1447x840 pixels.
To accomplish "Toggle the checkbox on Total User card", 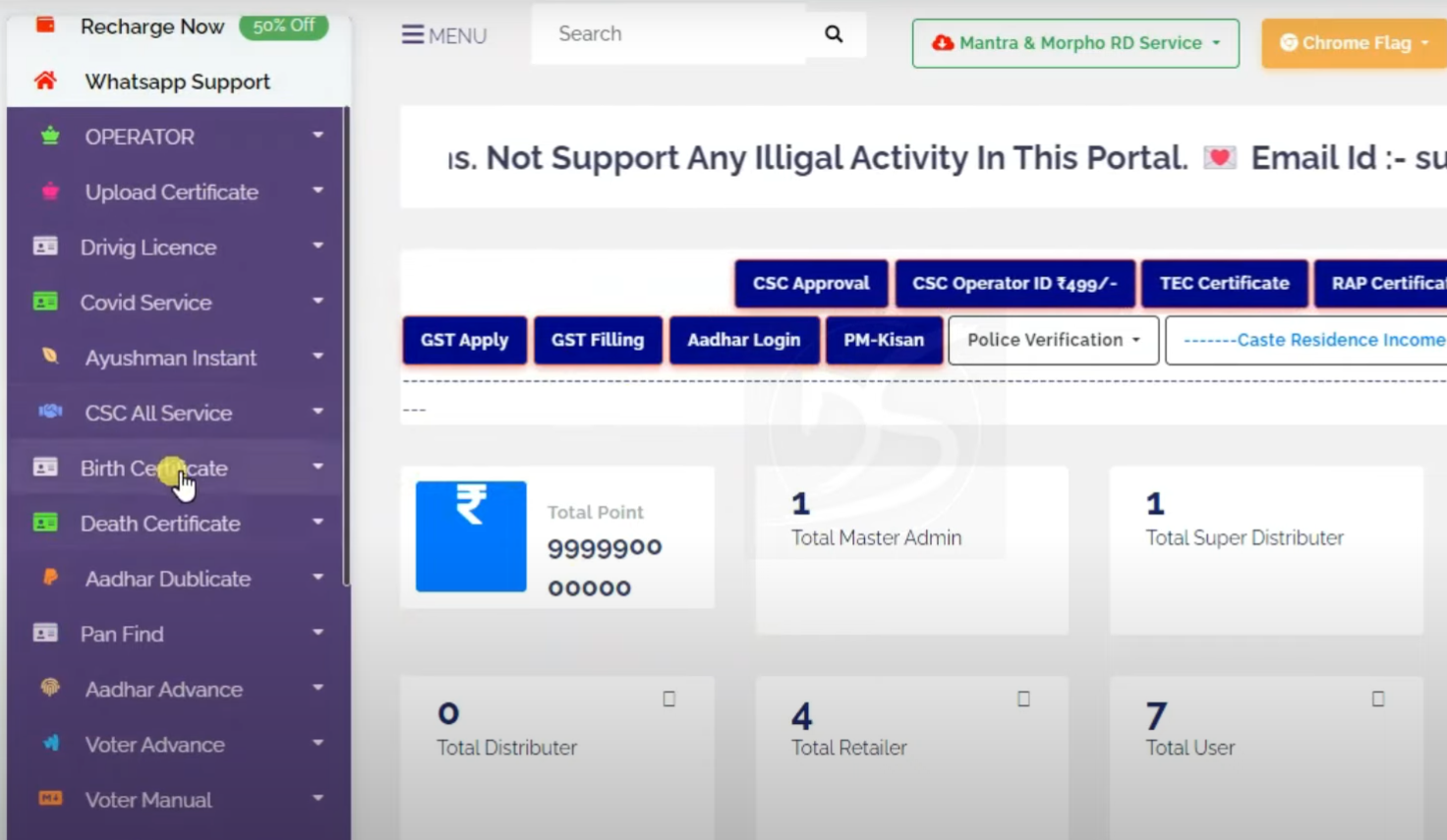I will tap(1378, 700).
